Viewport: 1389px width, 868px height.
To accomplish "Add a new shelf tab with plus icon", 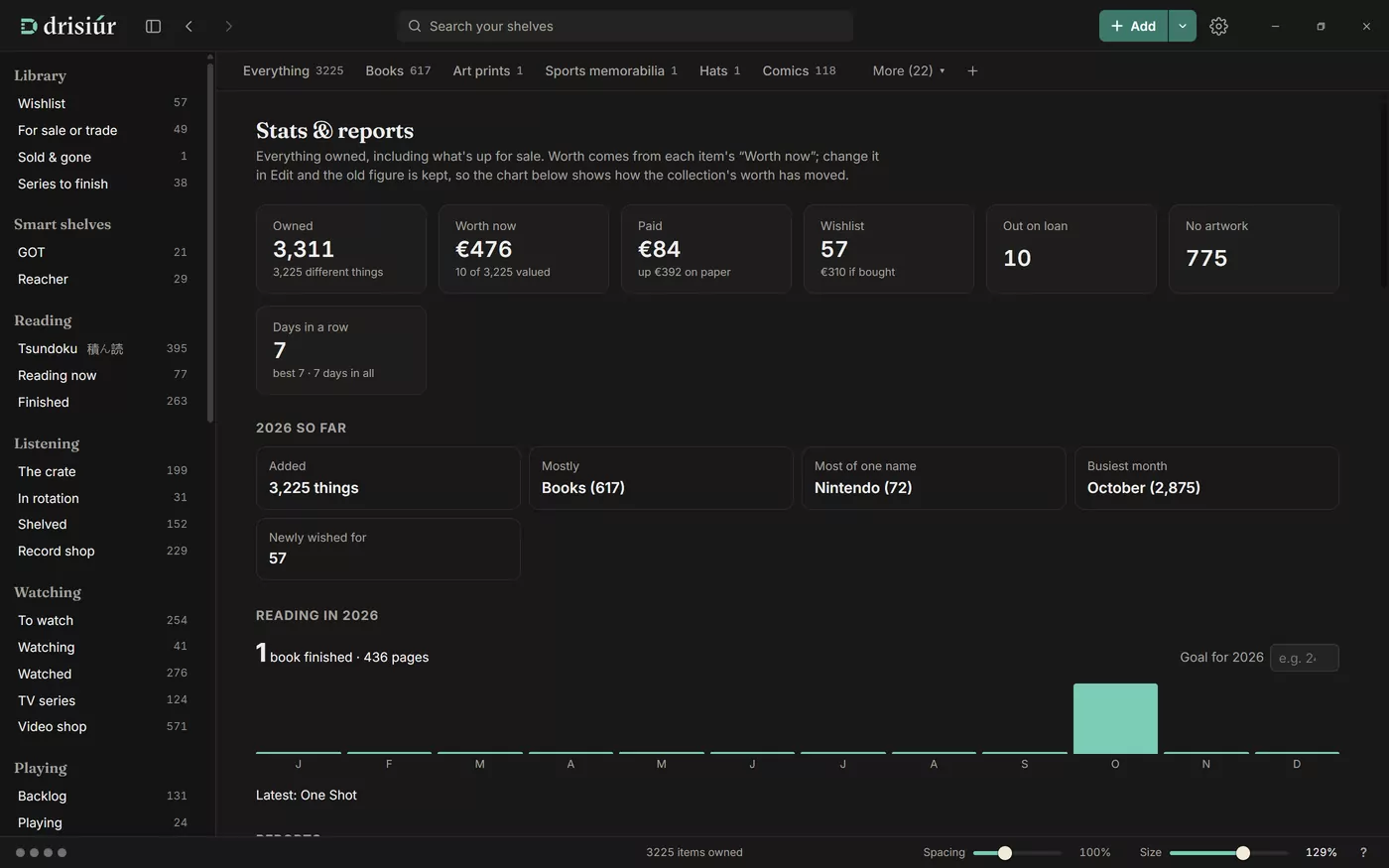I will click(972, 70).
